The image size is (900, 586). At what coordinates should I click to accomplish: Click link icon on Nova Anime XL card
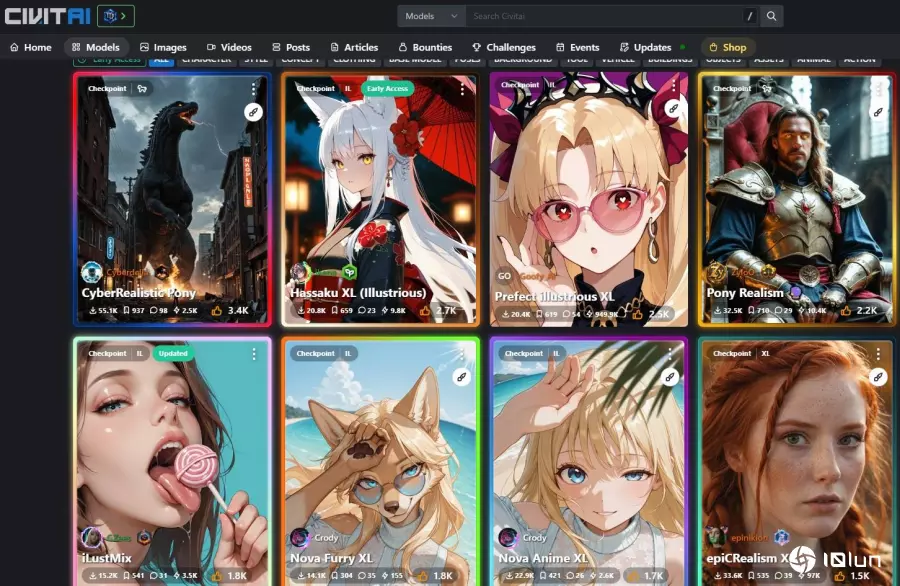670,377
